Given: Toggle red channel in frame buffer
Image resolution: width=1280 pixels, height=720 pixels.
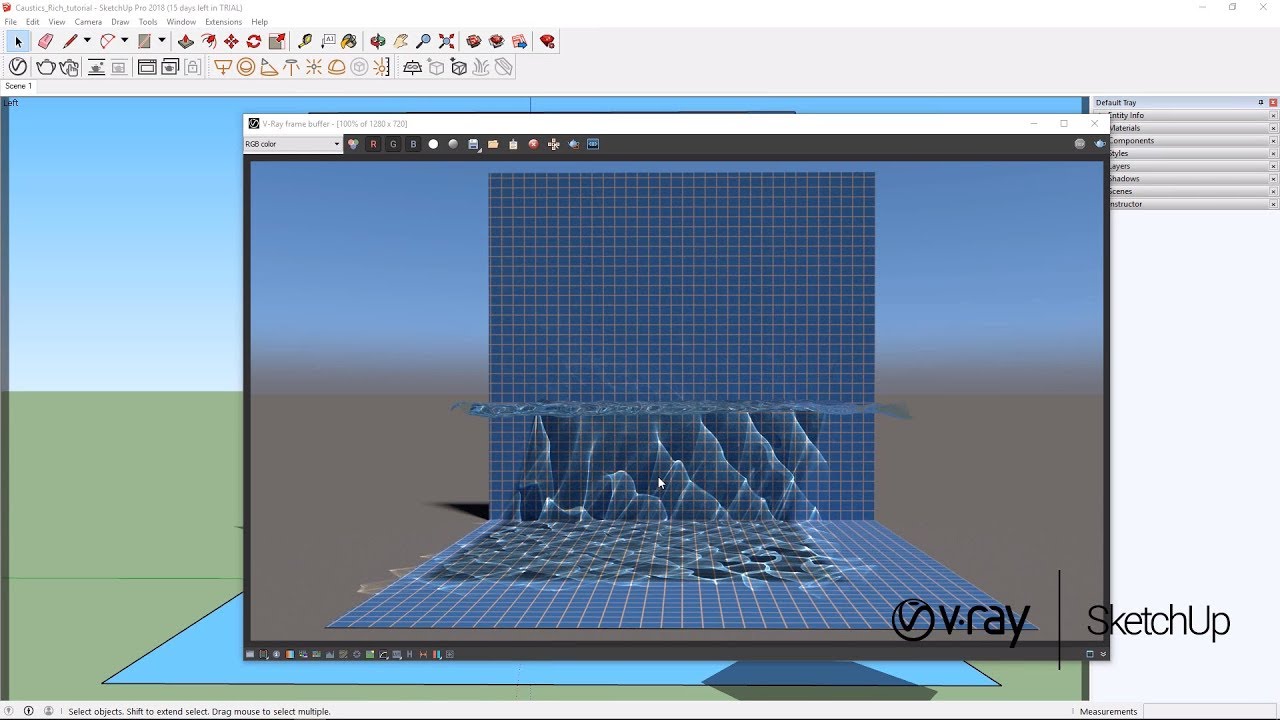Looking at the screenshot, I should (x=373, y=144).
